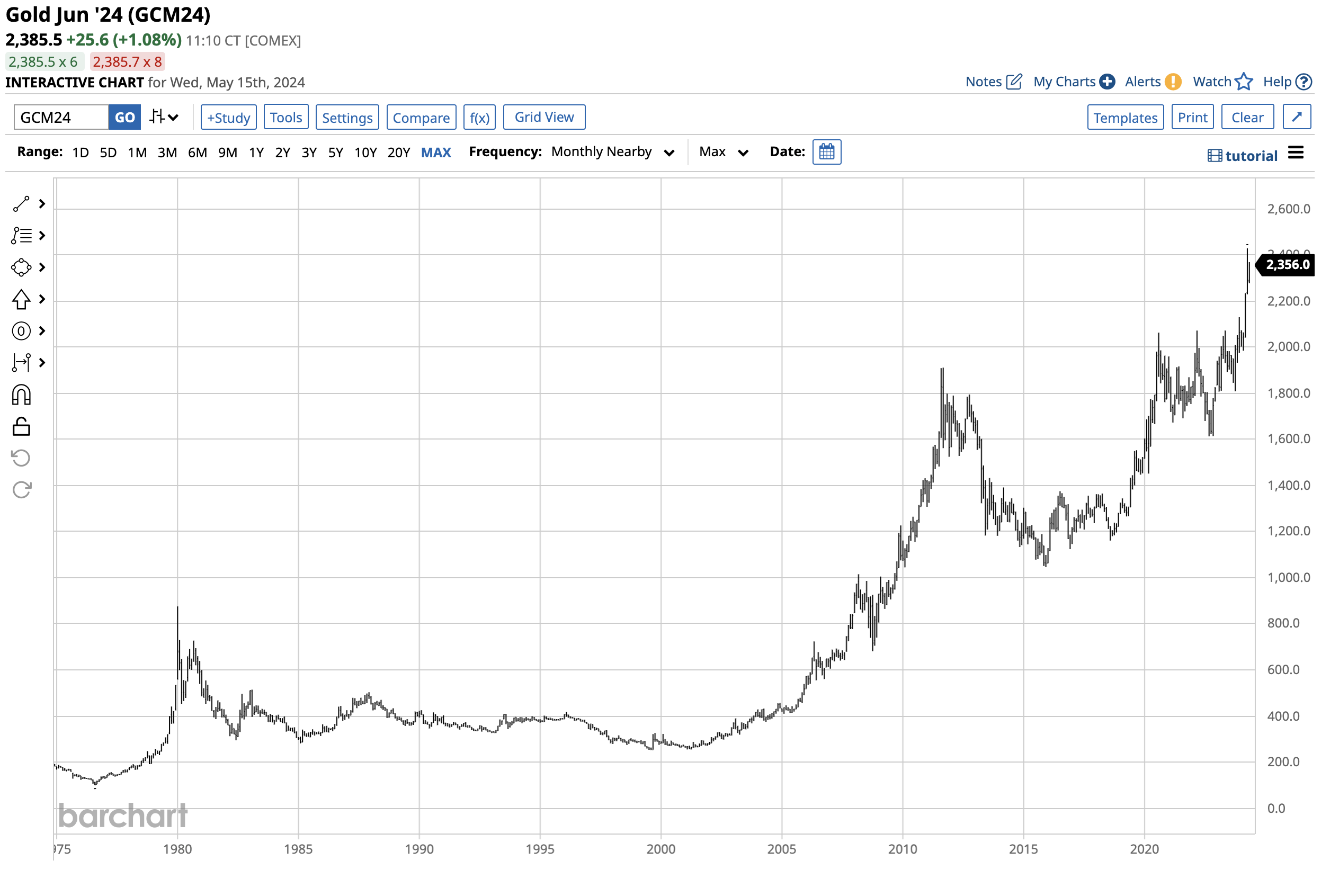Open the hamburger menu above the chart

[1297, 153]
